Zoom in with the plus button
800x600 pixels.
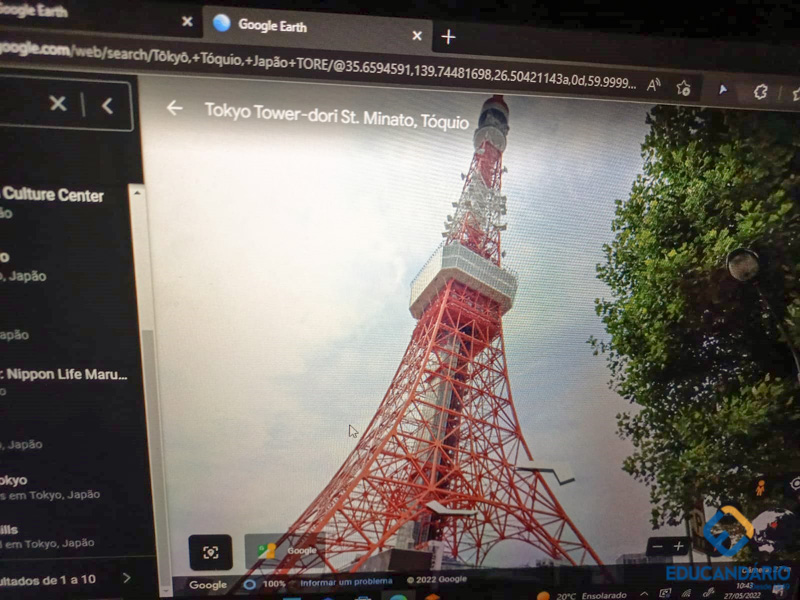click(680, 546)
